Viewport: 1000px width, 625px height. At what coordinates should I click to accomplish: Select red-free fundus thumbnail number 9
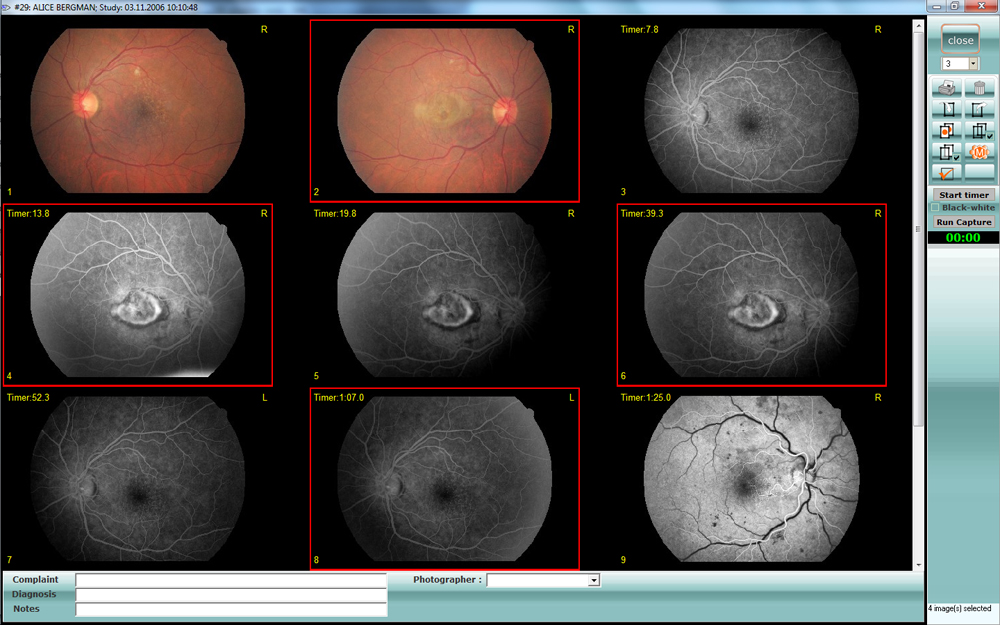coord(752,480)
